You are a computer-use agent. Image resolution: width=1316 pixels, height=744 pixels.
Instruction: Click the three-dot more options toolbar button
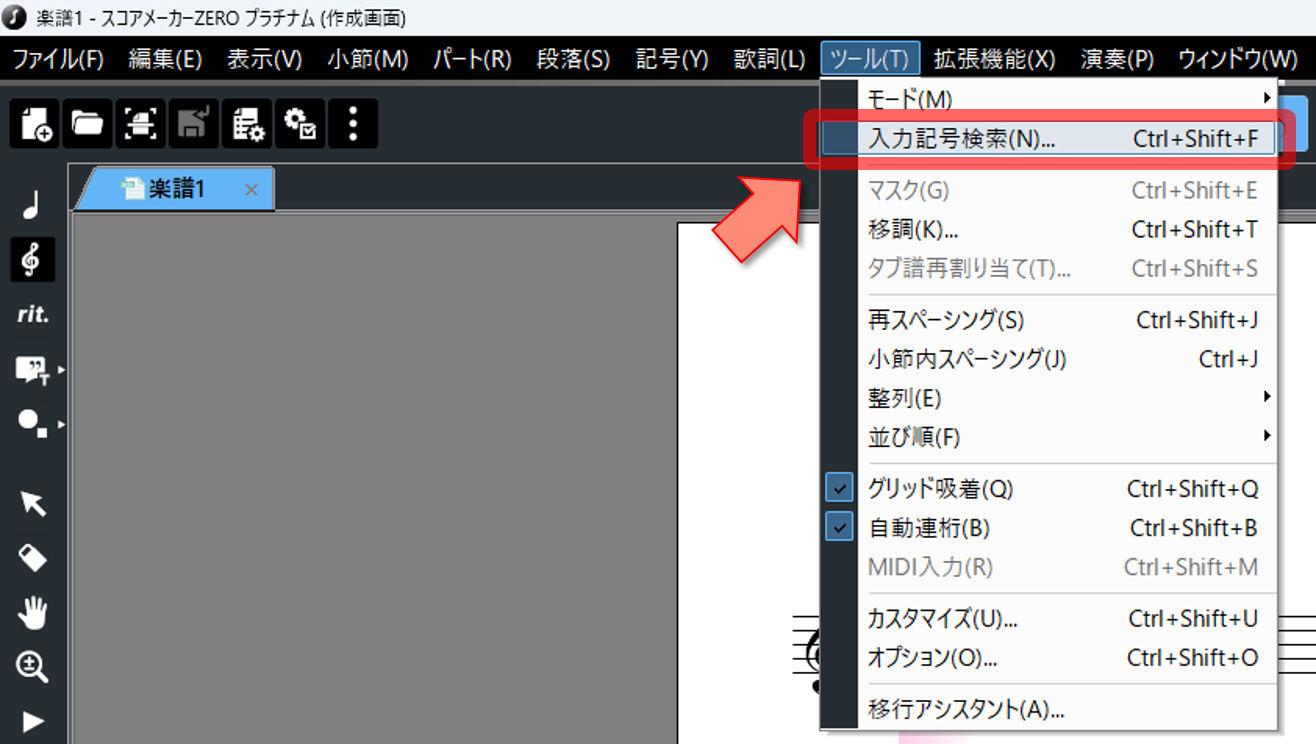pyautogui.click(x=352, y=124)
